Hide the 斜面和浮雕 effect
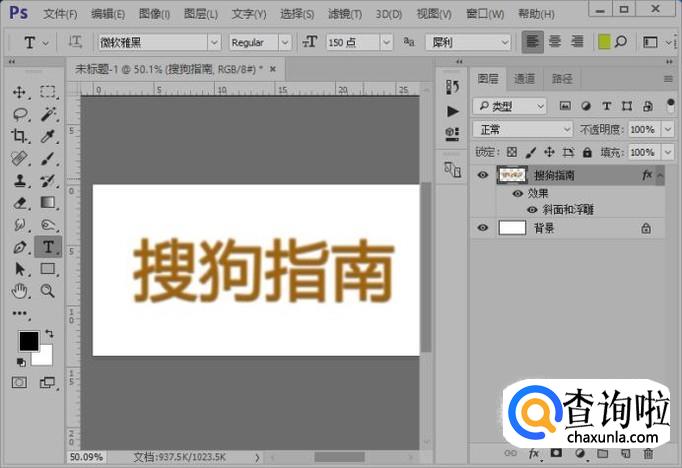682x468 pixels. click(x=532, y=210)
